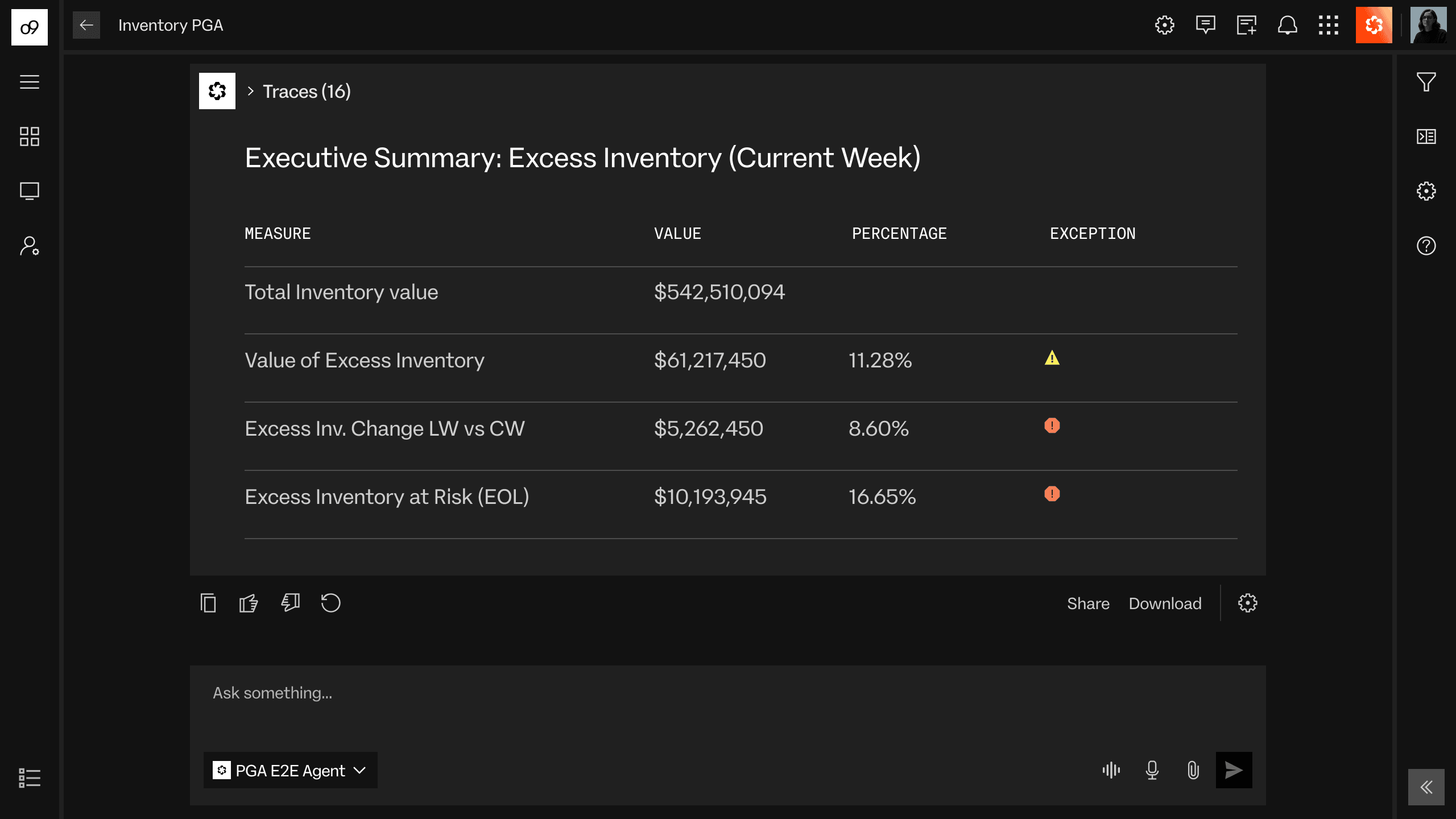This screenshot has width=1456, height=819.
Task: Open the apps grid launcher icon
Action: tap(1329, 25)
